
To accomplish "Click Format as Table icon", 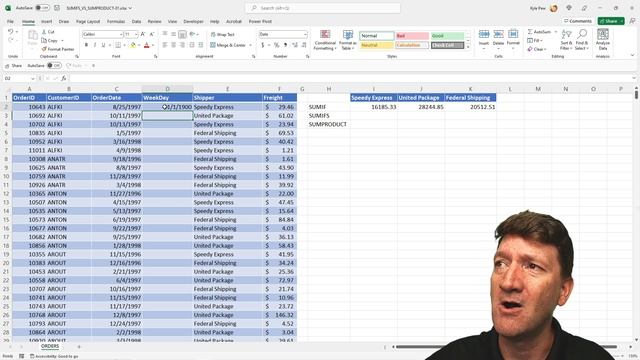I will coord(348,35).
